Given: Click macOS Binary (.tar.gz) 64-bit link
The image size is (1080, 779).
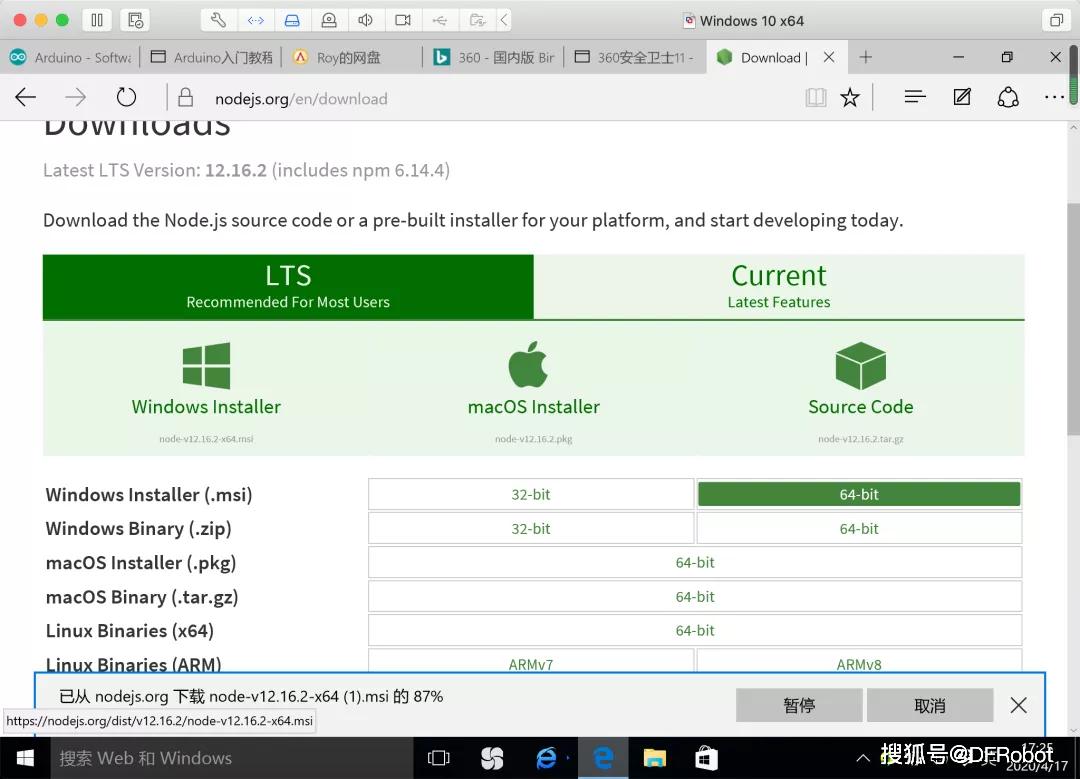Looking at the screenshot, I should tap(695, 596).
